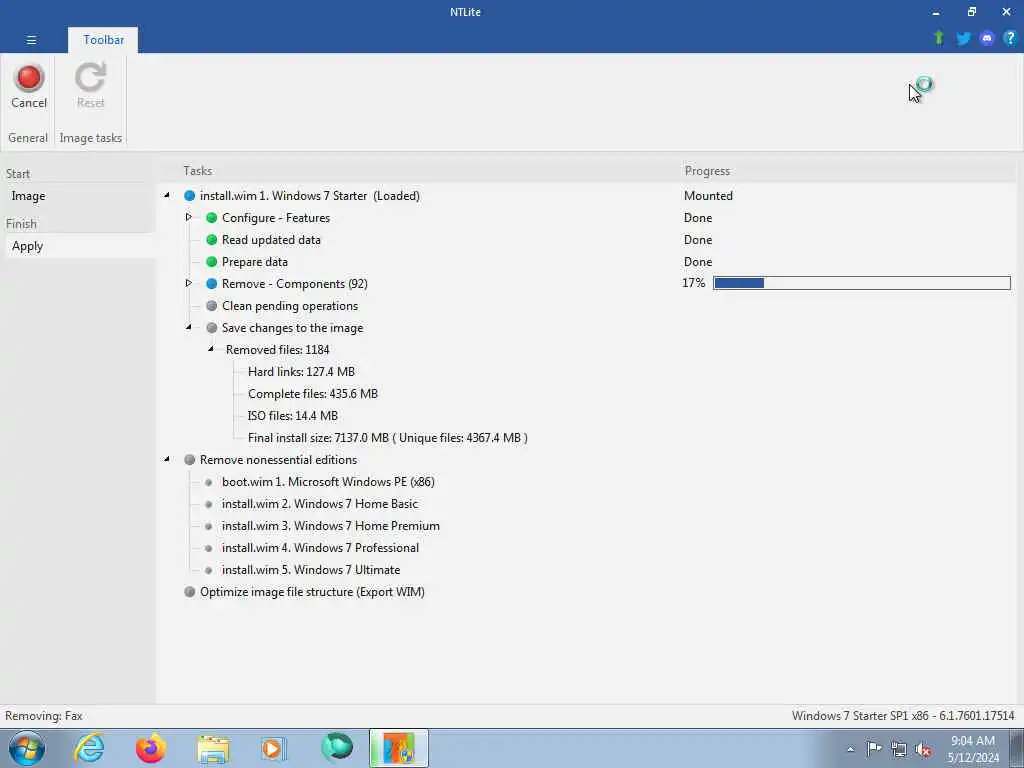Open Windows Explorer folder taskbar icon

tap(213, 748)
